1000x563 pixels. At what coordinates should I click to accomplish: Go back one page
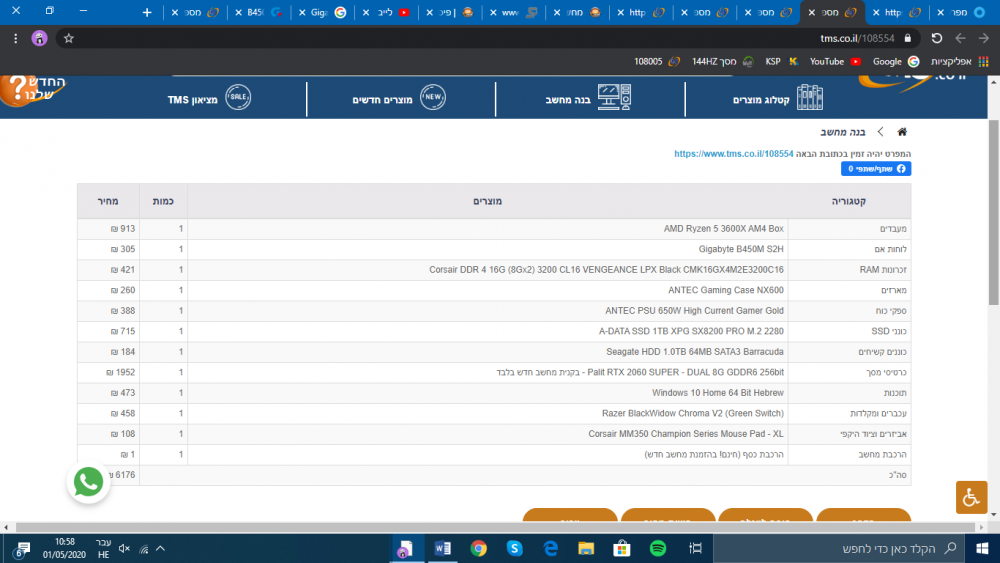[960, 38]
